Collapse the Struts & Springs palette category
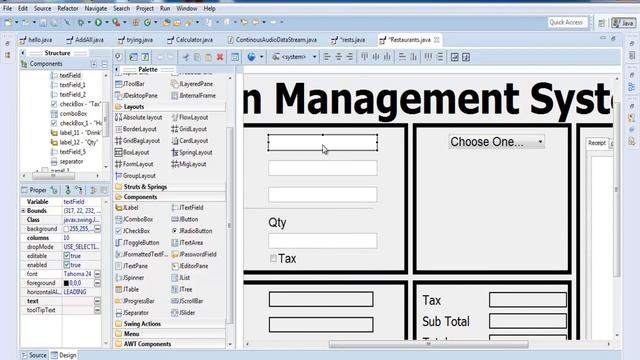Image resolution: width=640 pixels, height=360 pixels. click(x=170, y=187)
